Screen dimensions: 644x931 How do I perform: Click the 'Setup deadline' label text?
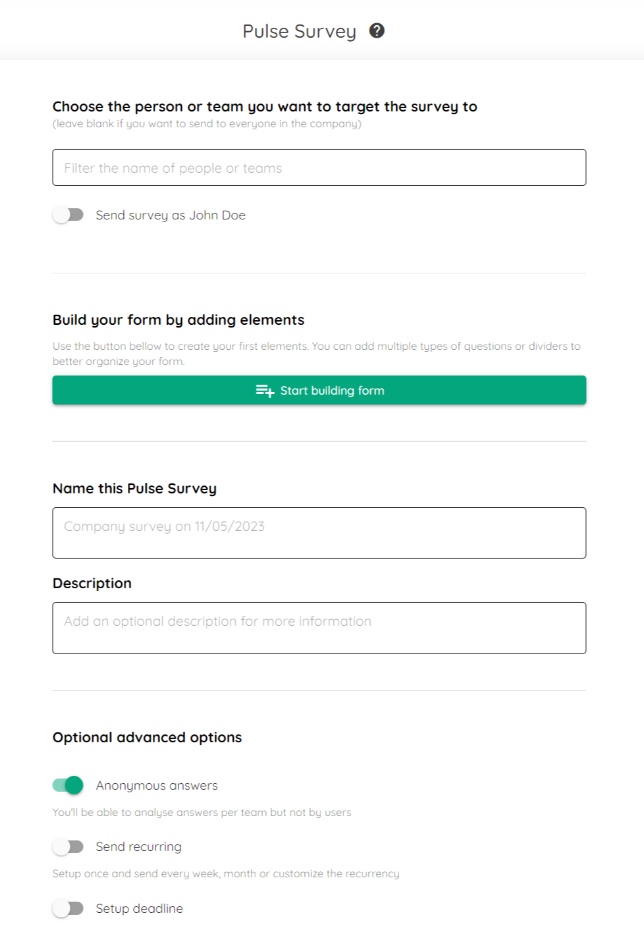click(139, 908)
